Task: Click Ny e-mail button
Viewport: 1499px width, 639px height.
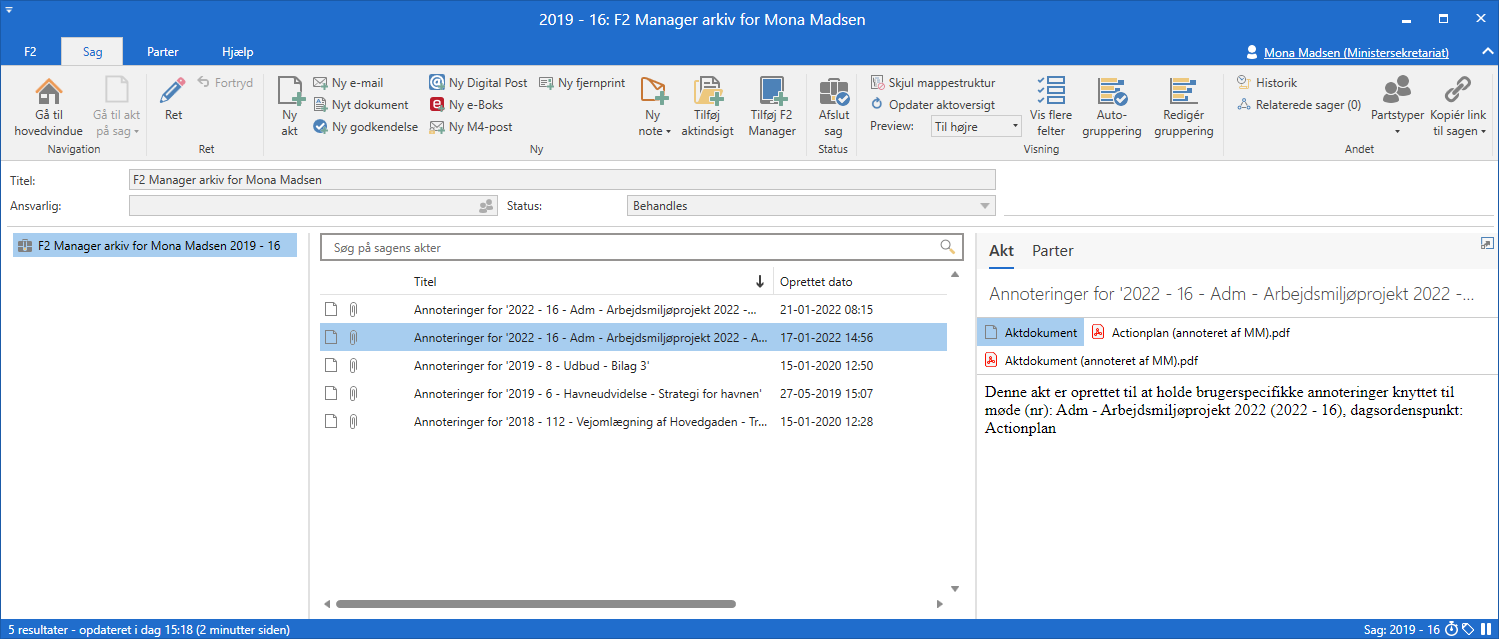Action: pos(348,83)
